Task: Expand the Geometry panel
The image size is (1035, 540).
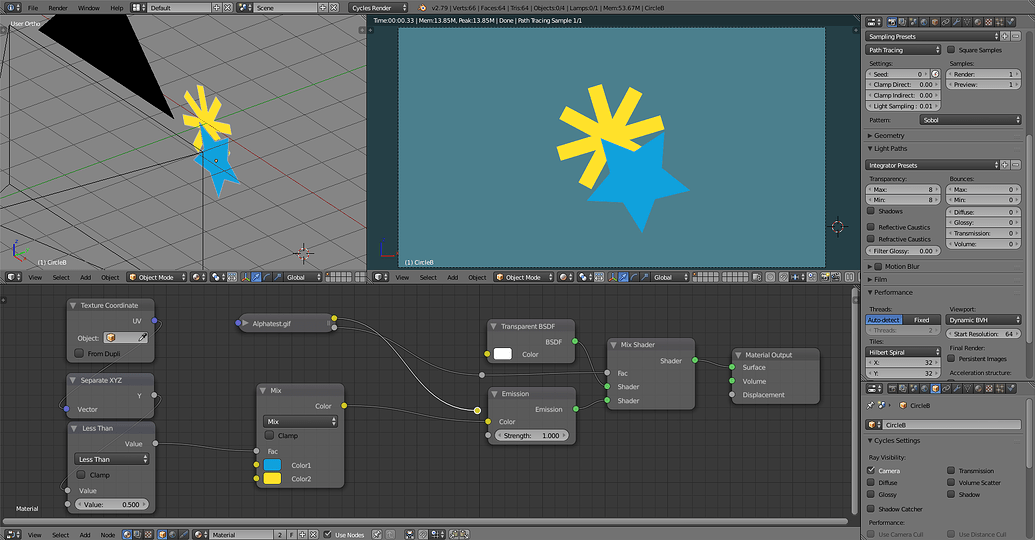Action: click(x=888, y=135)
